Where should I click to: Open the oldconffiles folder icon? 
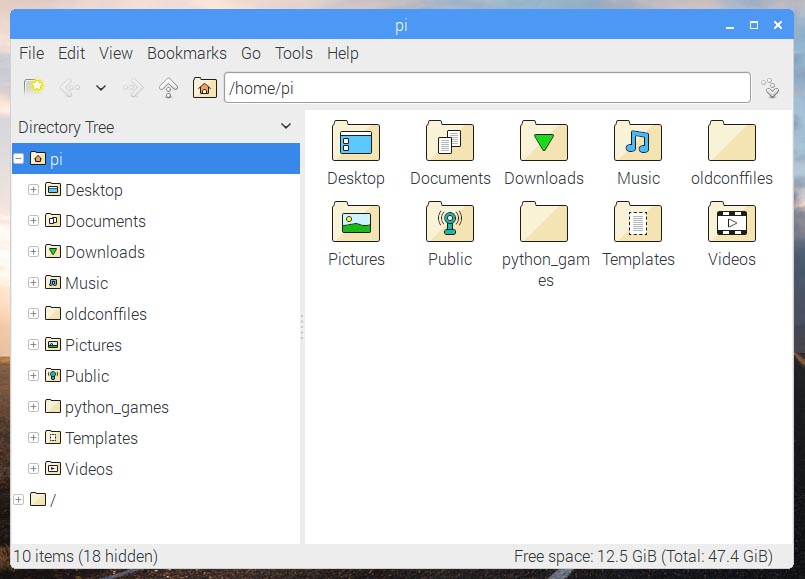point(731,143)
